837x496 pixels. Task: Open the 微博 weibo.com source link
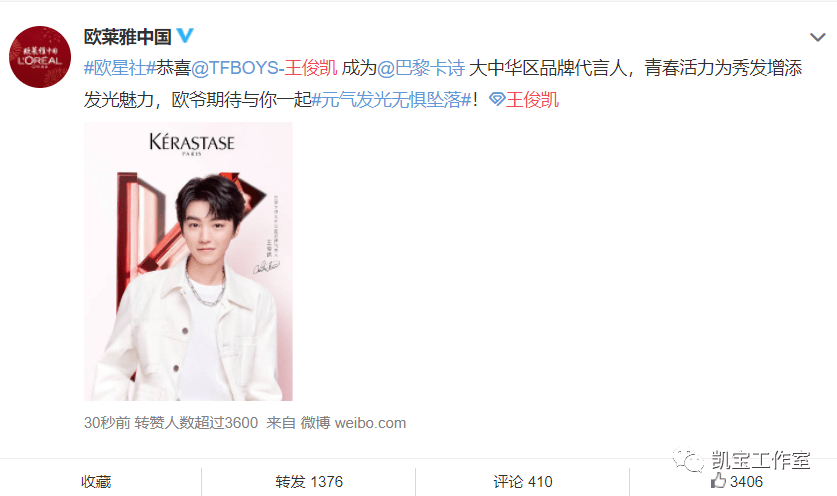(x=353, y=423)
